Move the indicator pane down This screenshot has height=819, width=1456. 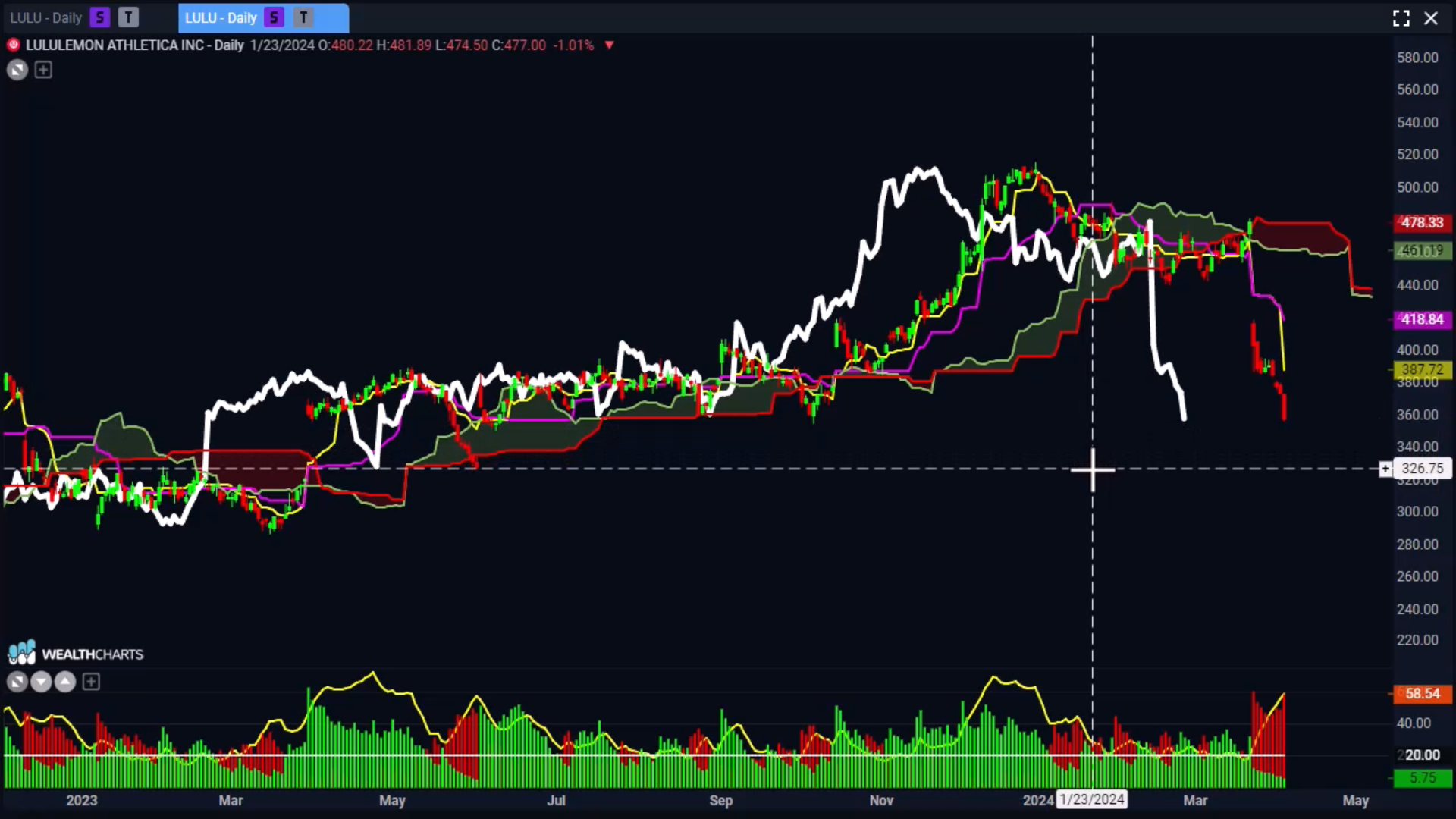pyautogui.click(x=42, y=682)
